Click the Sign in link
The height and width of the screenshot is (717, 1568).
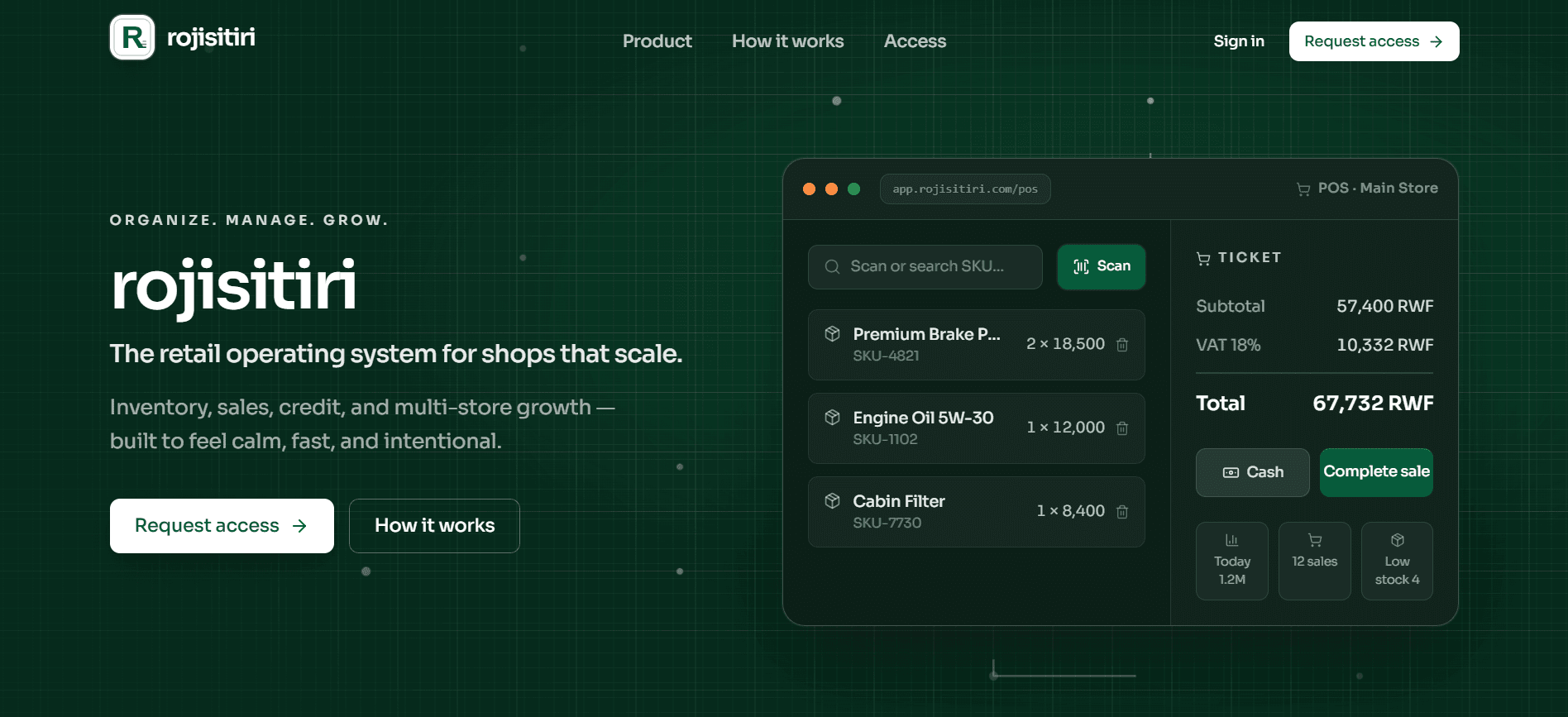pyautogui.click(x=1239, y=41)
